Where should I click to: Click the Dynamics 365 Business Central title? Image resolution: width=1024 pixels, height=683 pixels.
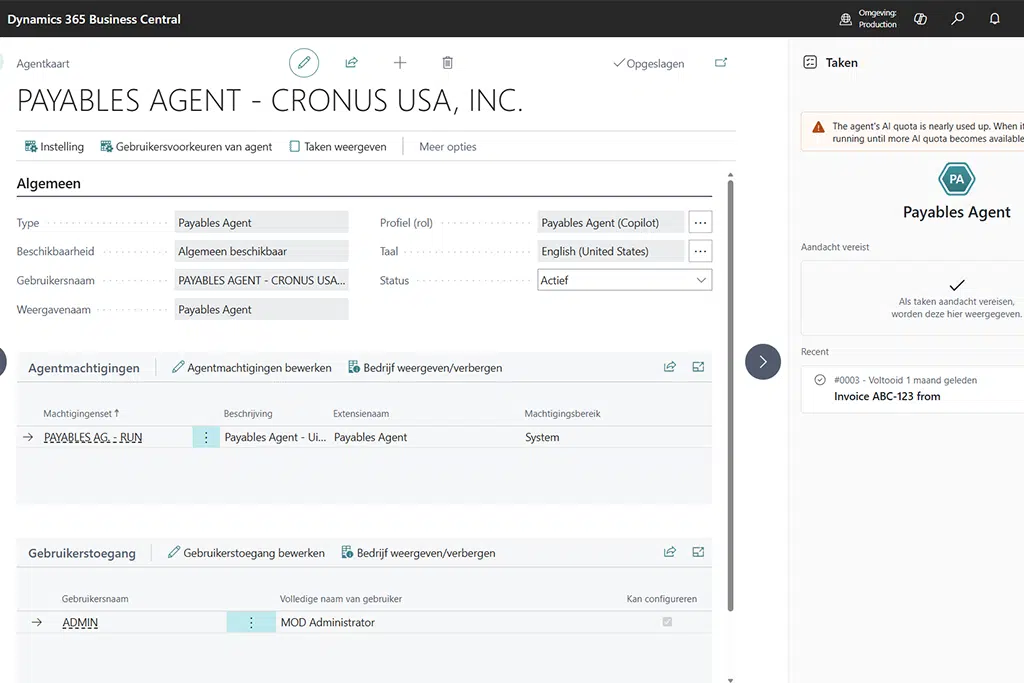[94, 19]
